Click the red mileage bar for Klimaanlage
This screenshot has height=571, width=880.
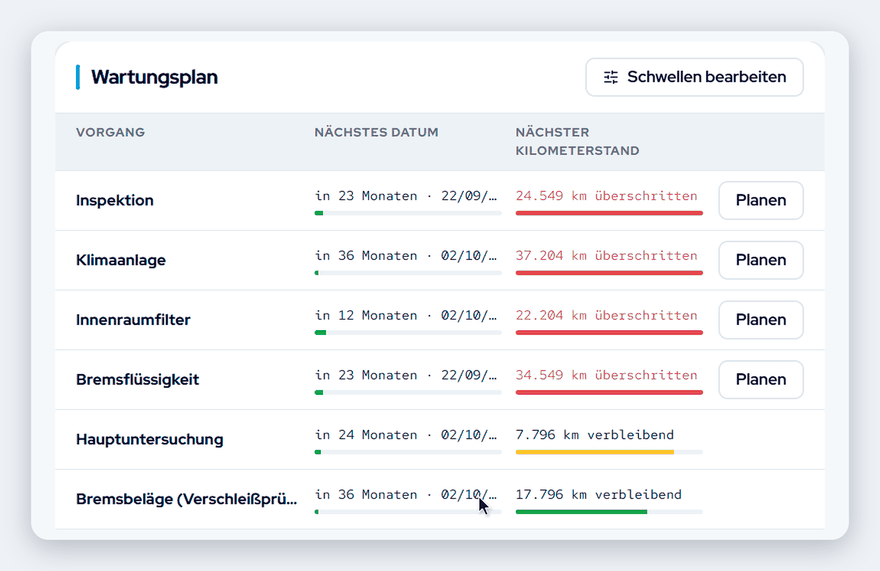tap(609, 273)
